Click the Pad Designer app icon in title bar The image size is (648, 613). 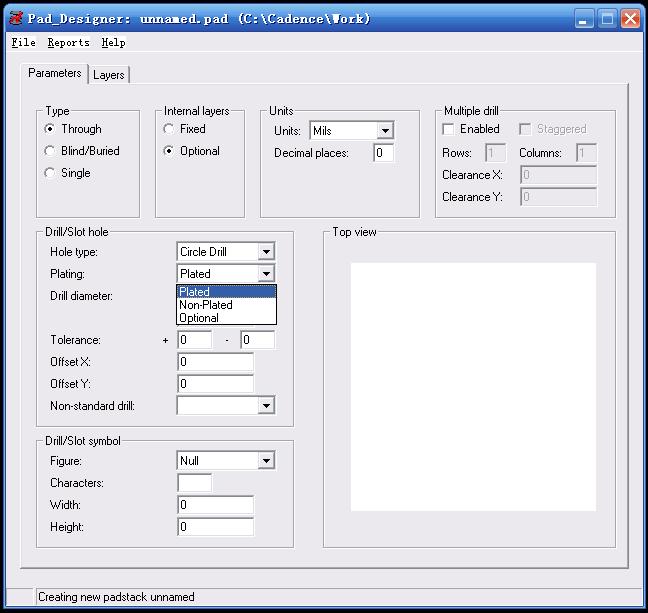click(17, 18)
